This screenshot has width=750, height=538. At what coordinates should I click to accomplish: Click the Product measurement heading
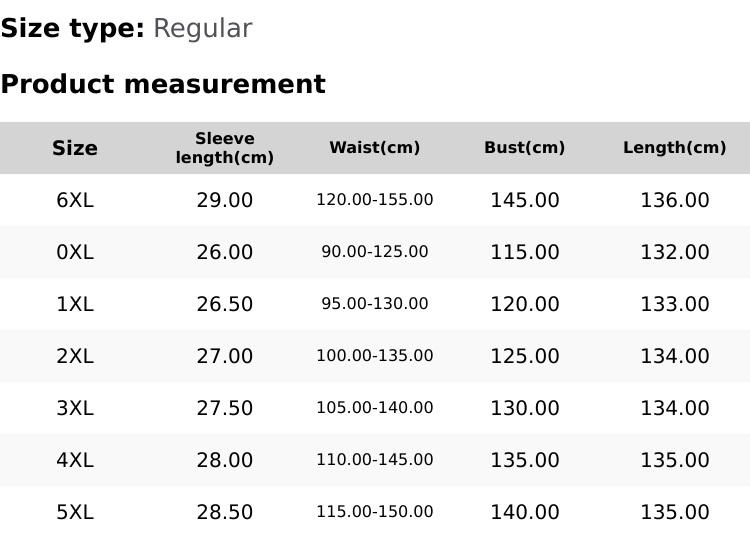click(163, 84)
